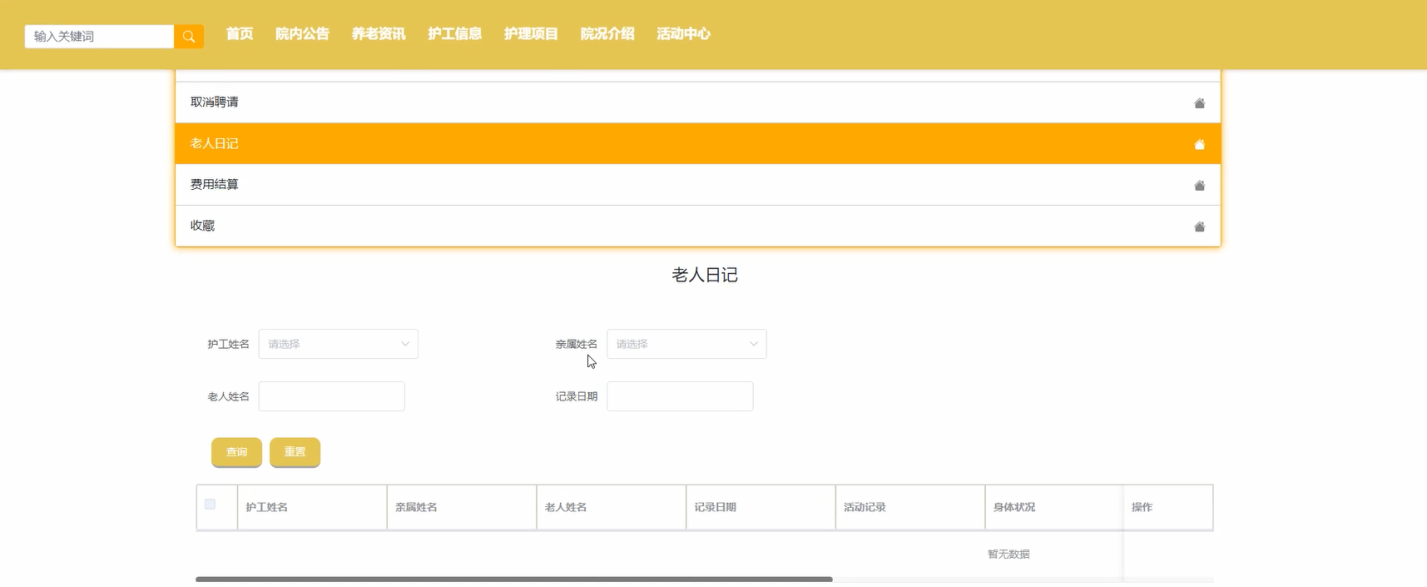Open the 护工姓名 dropdown
Viewport: 1427px width, 587px height.
point(338,344)
